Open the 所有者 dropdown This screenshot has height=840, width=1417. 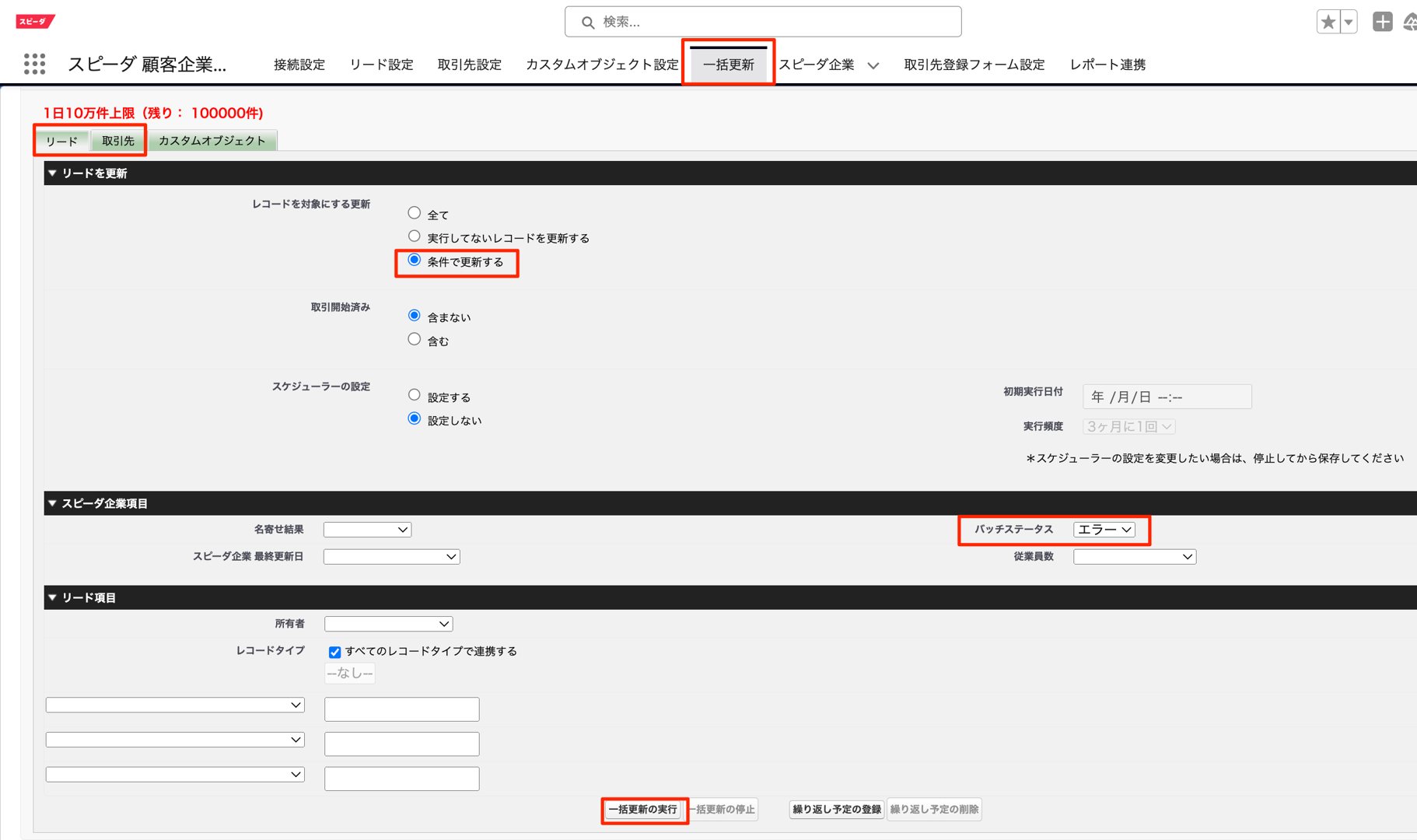tap(388, 624)
